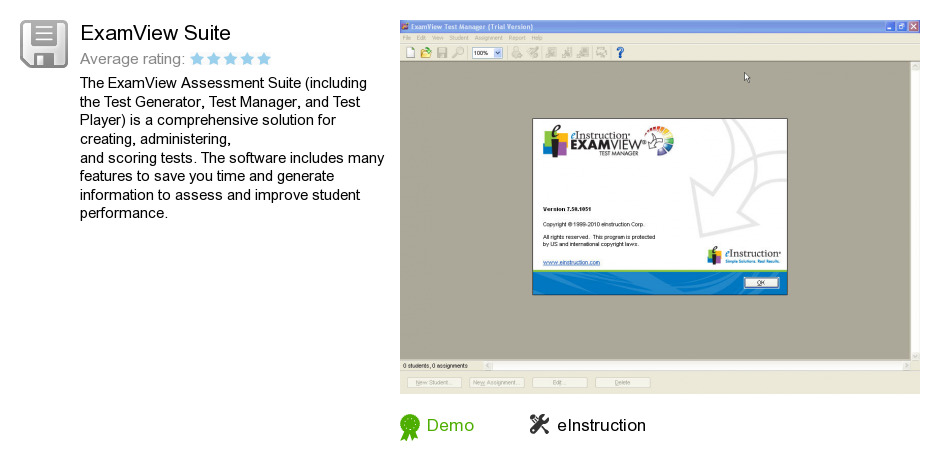Click the third rating star
The height and width of the screenshot is (471, 940).
point(230,59)
